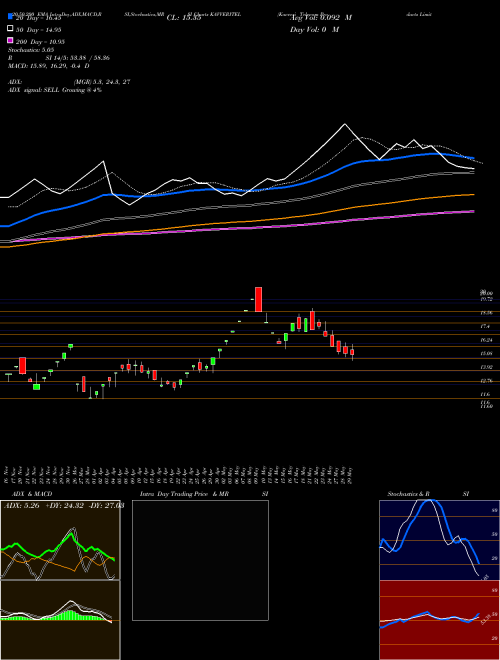Click the tallest red candlestick at the peak
Screen dimensions: 500x660
(x=258, y=299)
